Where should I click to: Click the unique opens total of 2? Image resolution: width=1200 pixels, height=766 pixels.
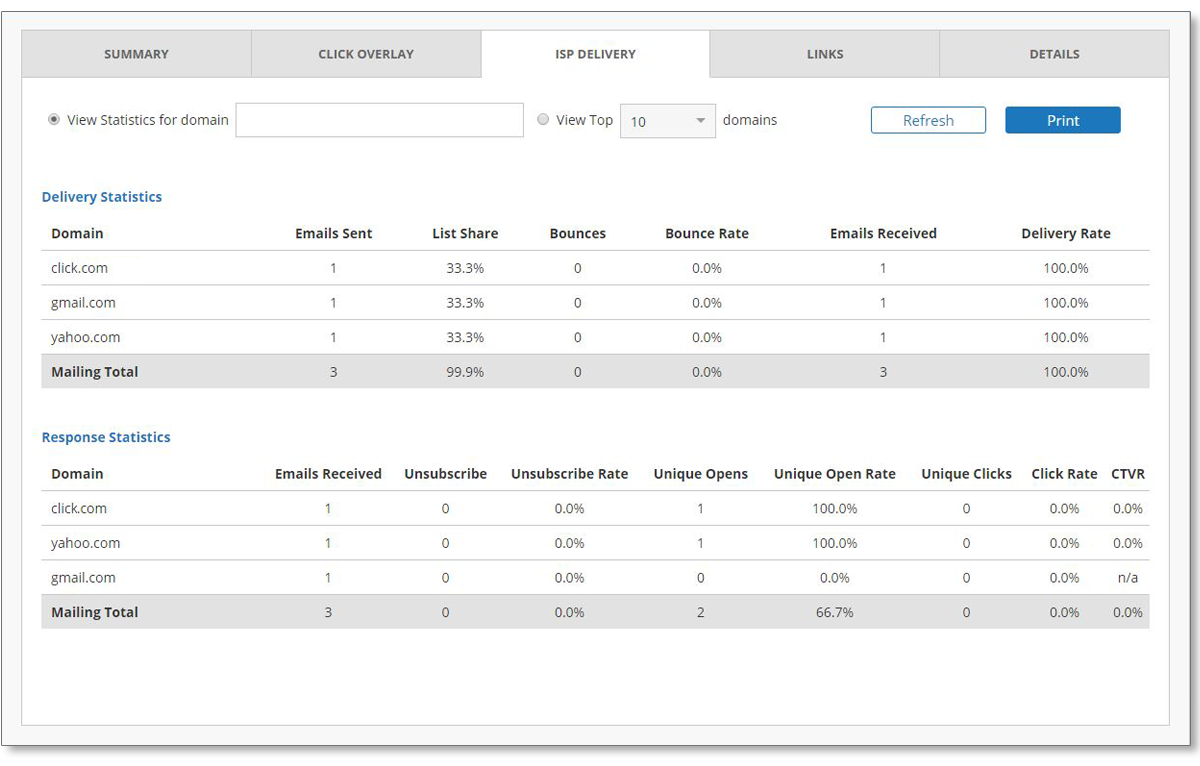tap(701, 612)
